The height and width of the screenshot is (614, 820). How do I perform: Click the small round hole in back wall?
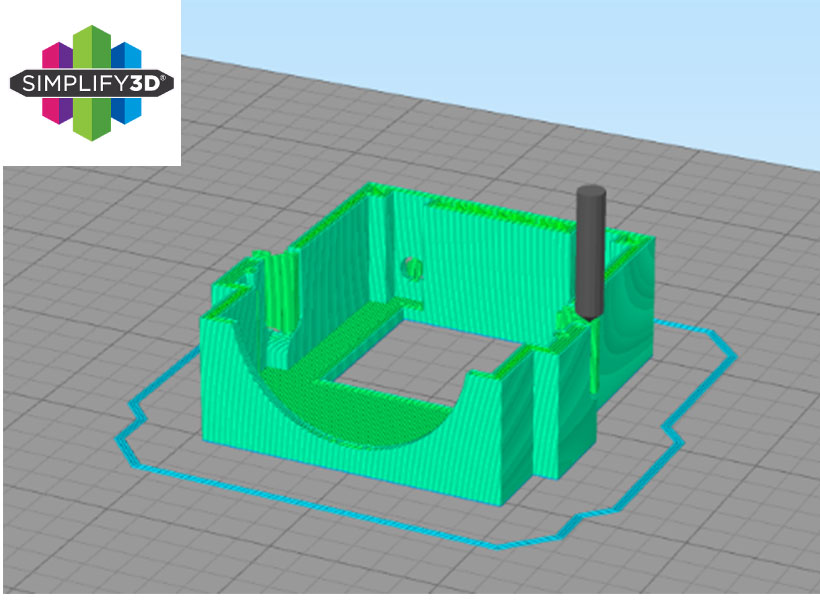click(x=412, y=269)
